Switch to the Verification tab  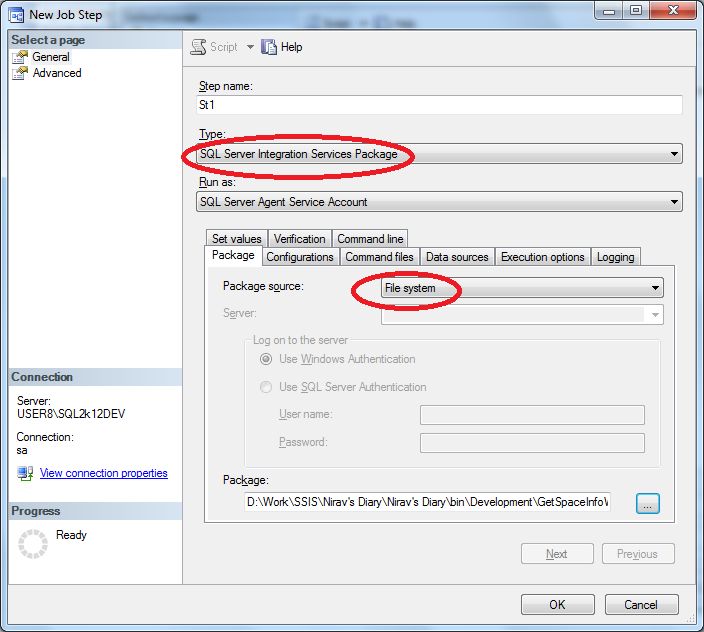point(299,239)
